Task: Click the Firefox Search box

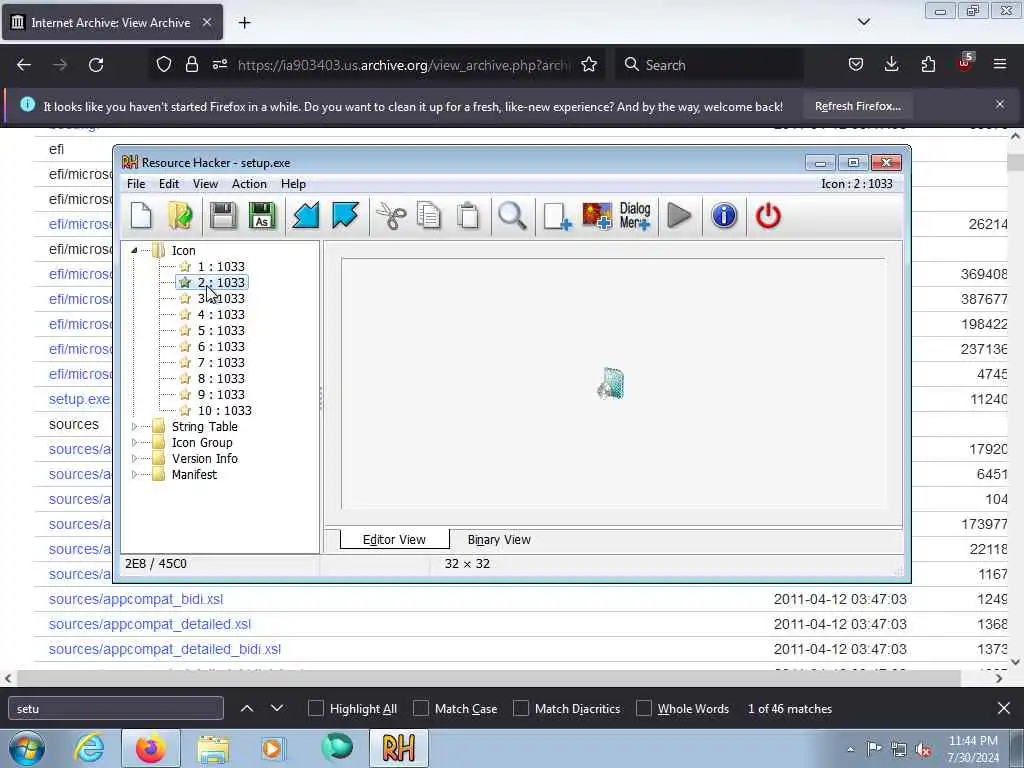Action: tap(710, 65)
